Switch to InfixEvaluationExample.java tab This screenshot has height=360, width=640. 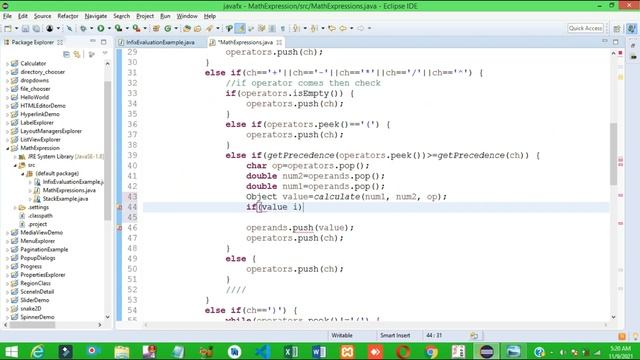click(x=160, y=42)
